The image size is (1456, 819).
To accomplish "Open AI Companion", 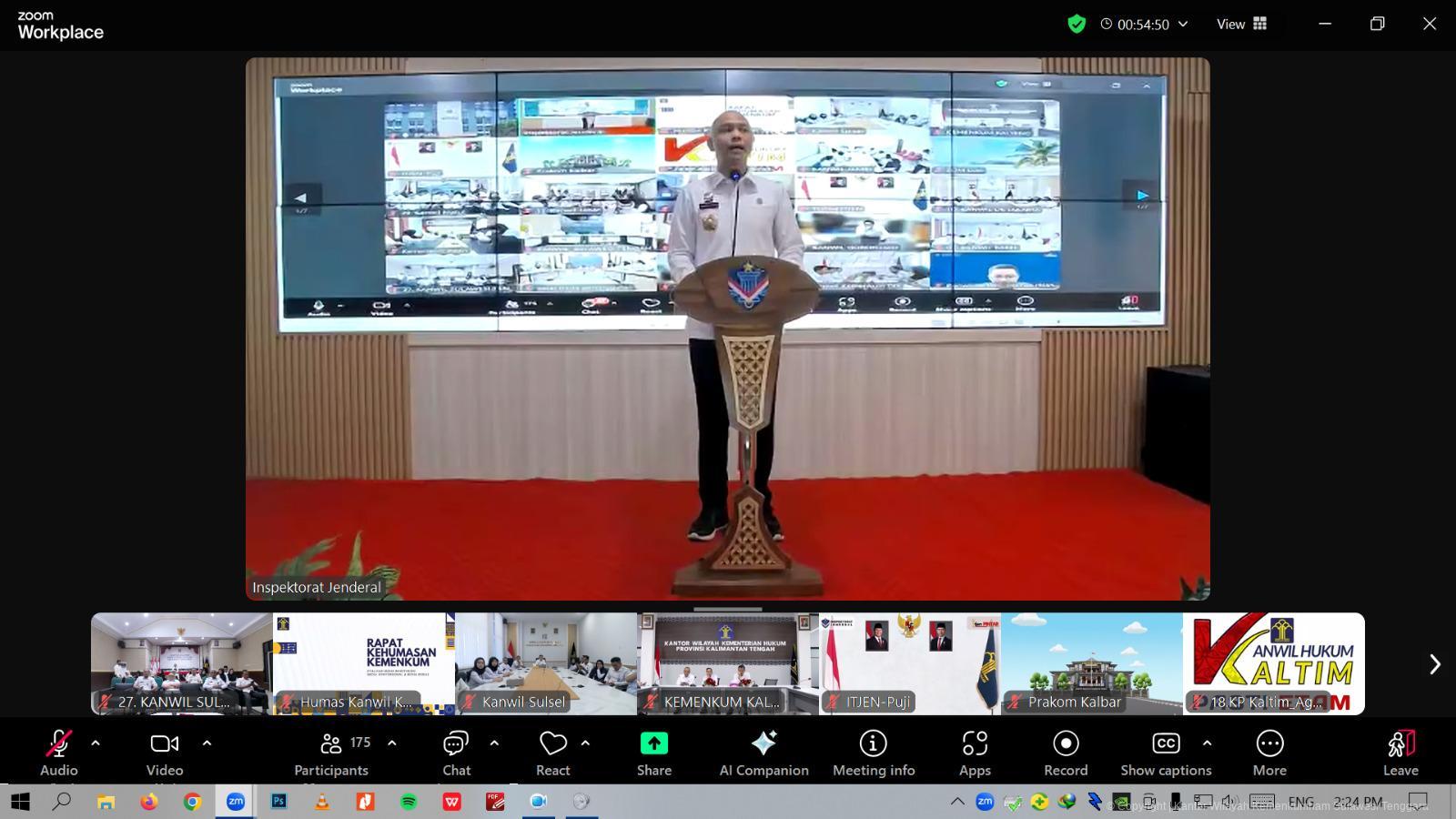I will [x=763, y=753].
